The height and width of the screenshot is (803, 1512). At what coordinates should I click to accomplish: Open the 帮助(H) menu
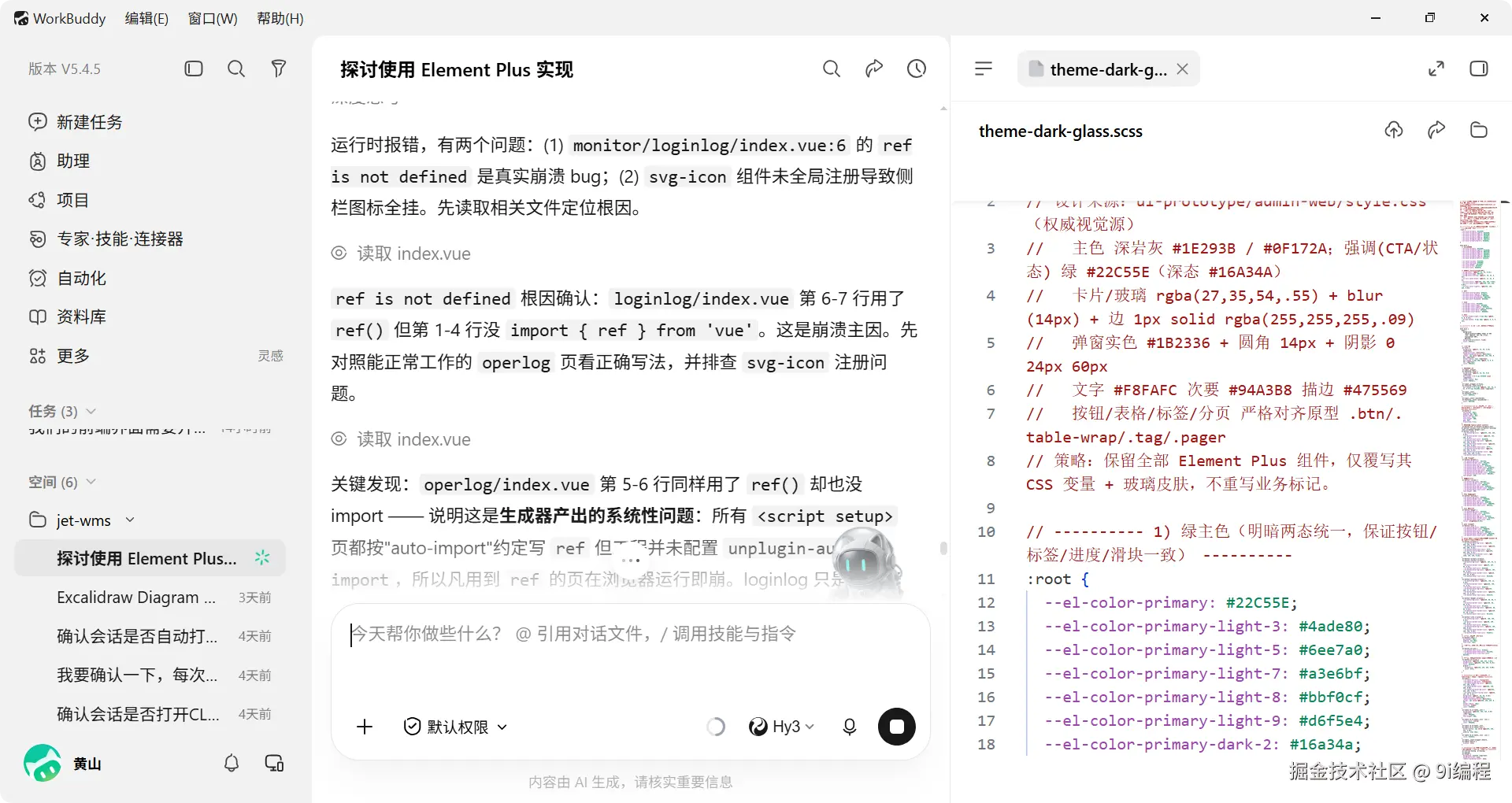[x=280, y=18]
